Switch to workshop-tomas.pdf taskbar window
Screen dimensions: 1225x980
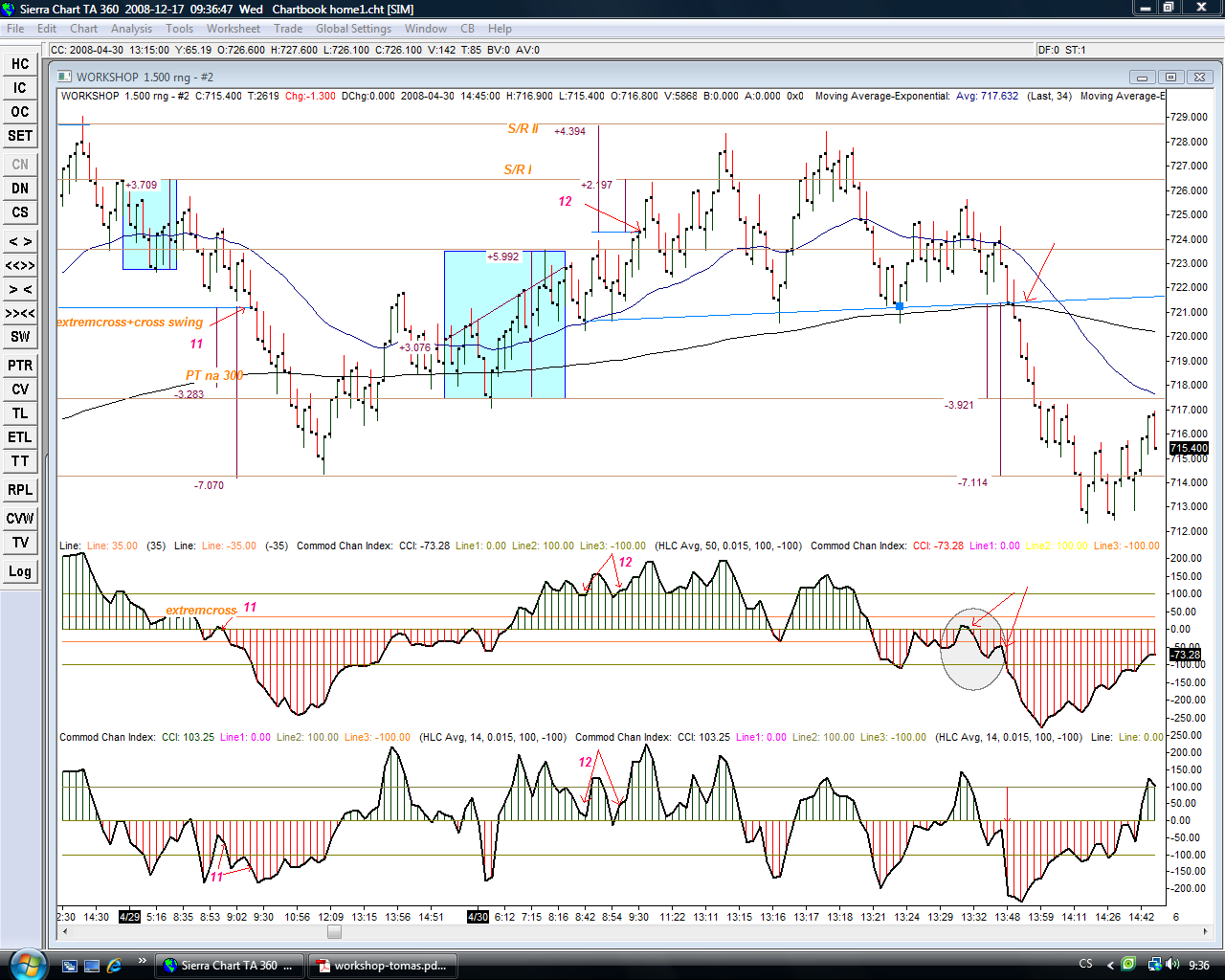point(381,966)
